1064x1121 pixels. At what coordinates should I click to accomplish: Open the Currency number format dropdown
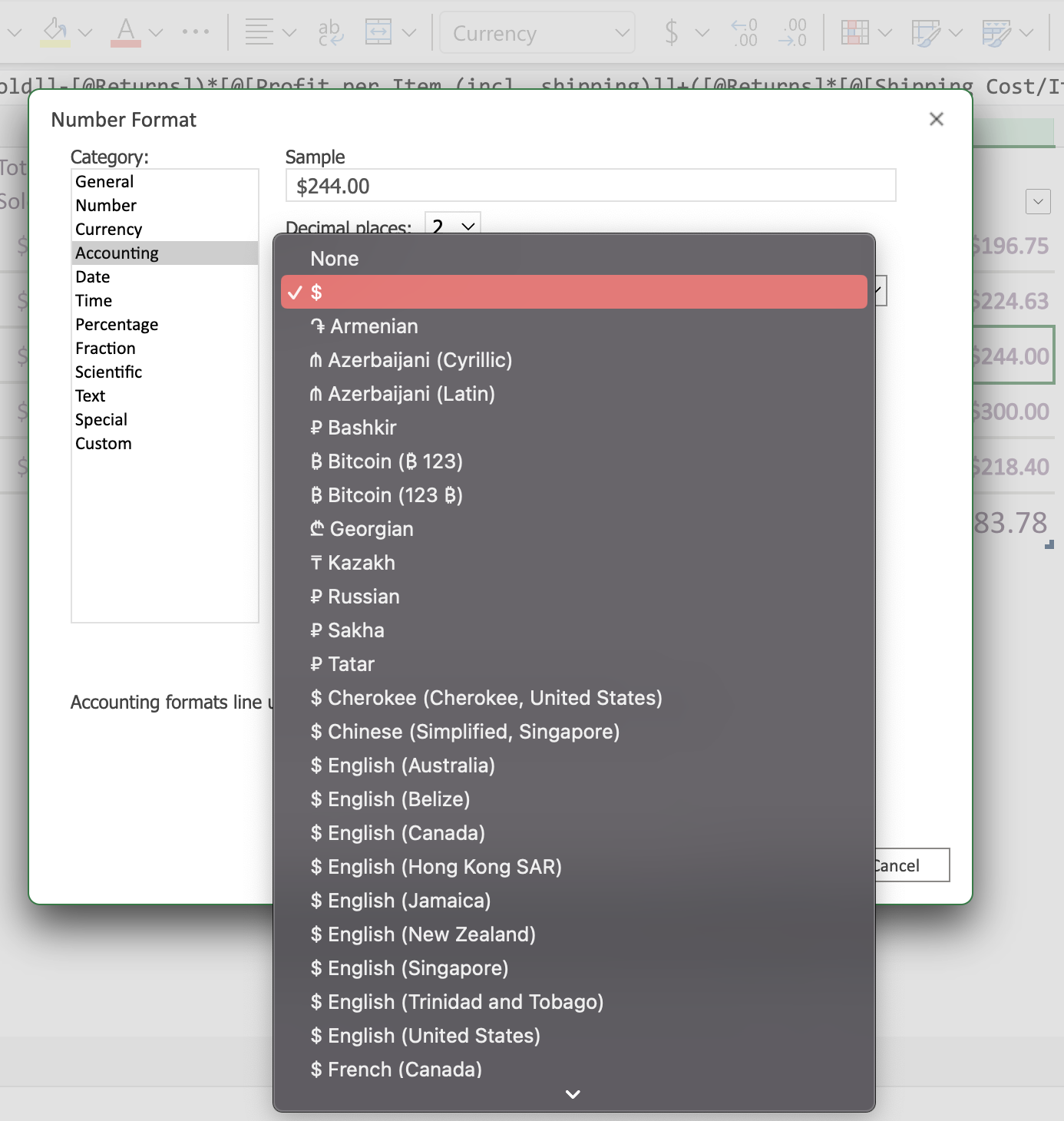pyautogui.click(x=537, y=33)
